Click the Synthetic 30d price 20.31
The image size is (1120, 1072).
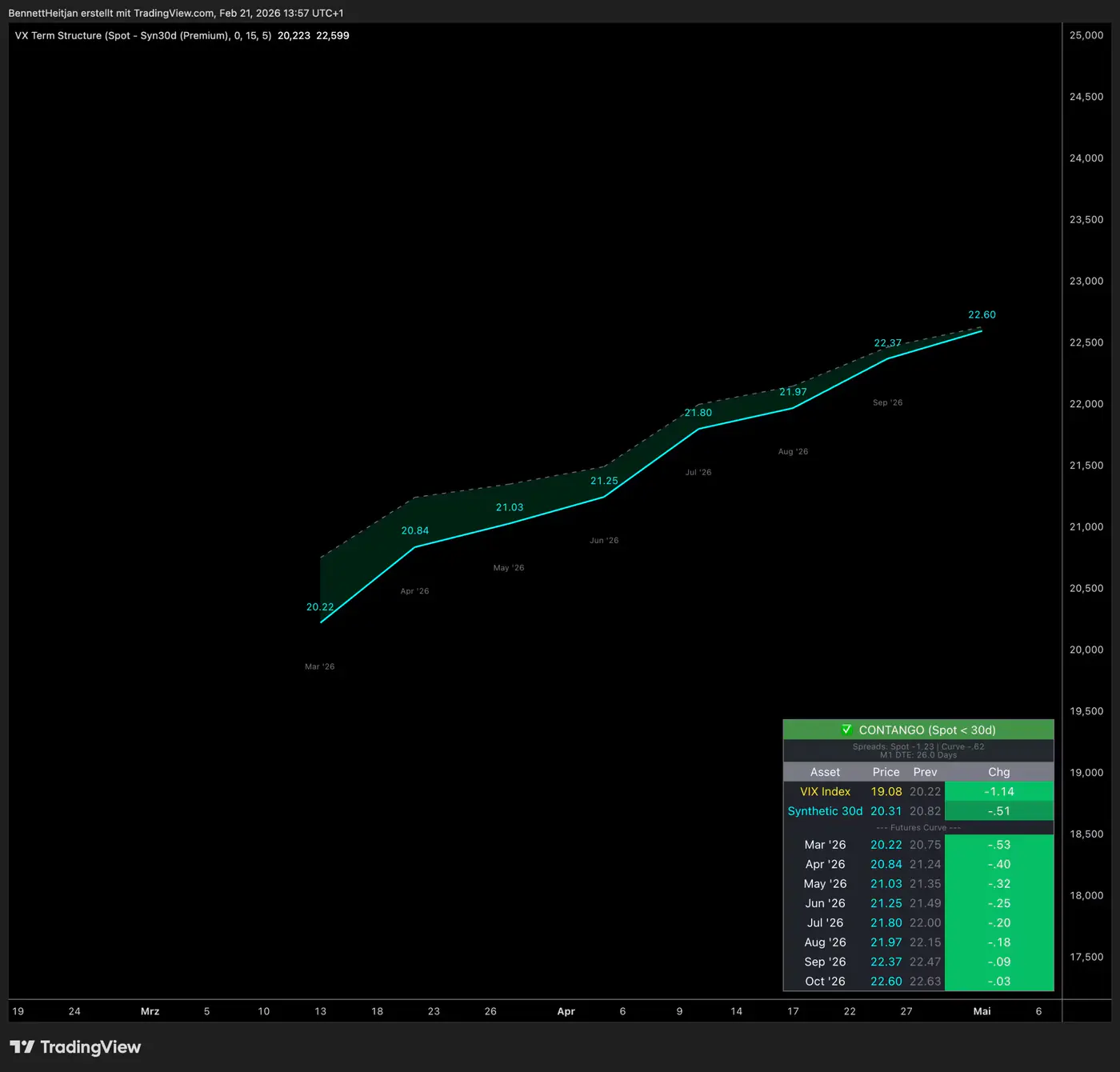886,811
